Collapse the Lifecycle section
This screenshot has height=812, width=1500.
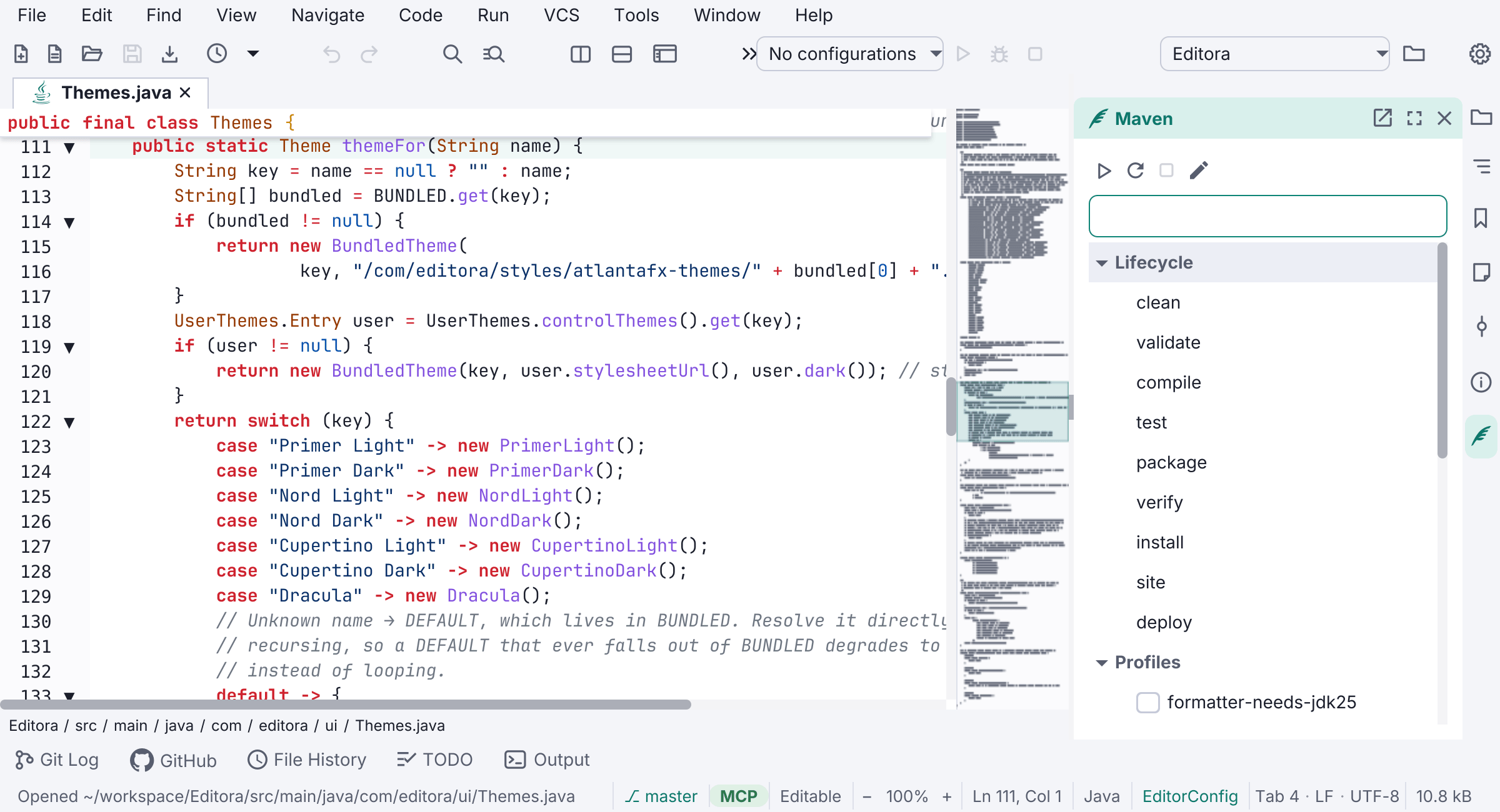coord(1102,263)
